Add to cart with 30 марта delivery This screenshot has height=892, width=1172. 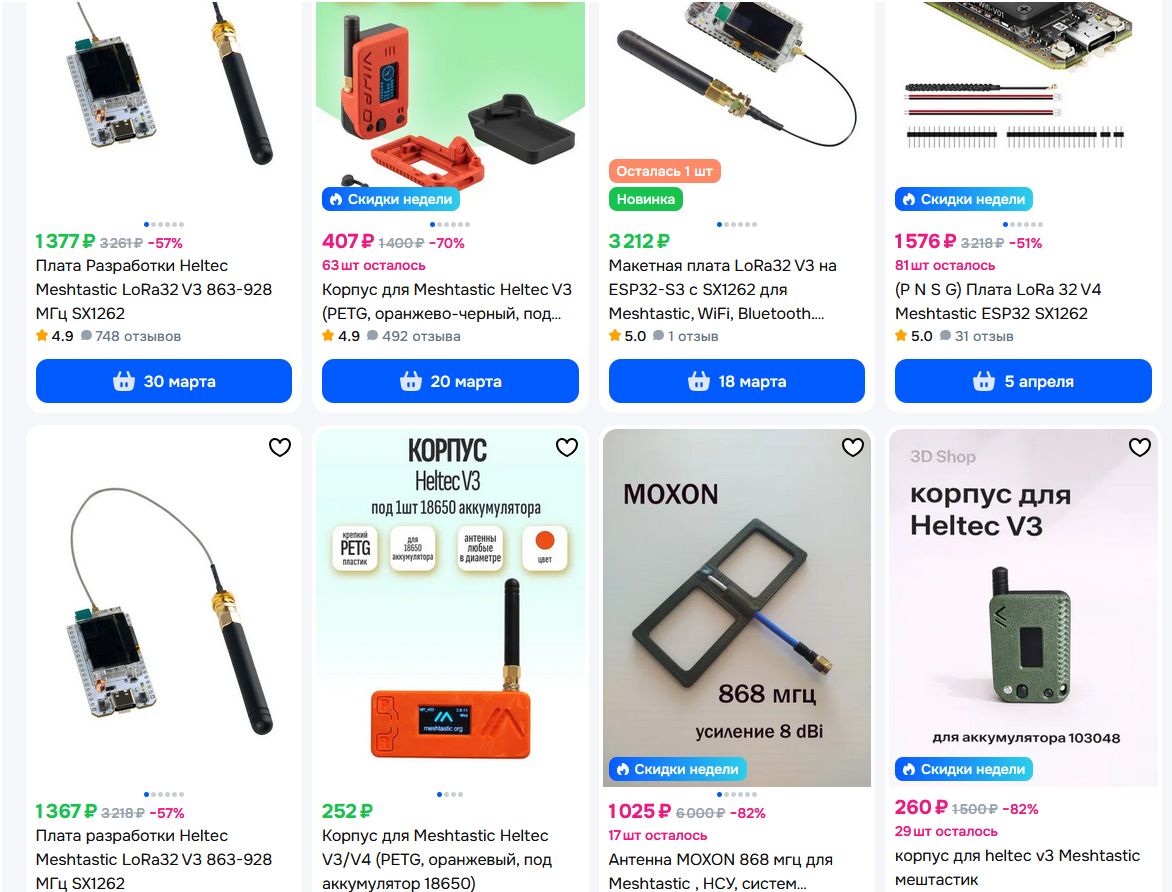click(x=164, y=381)
